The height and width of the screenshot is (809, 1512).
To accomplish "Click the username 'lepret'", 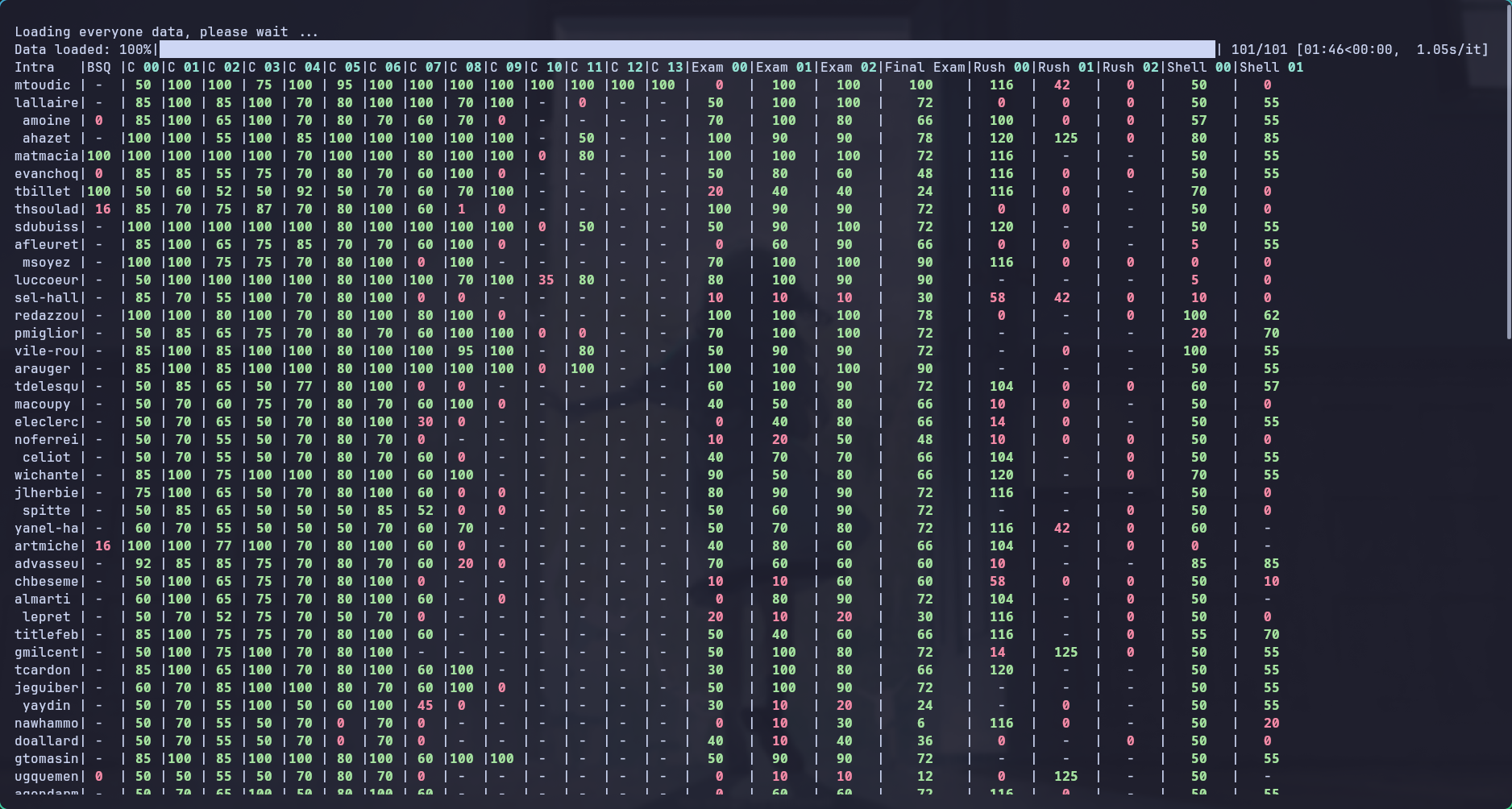I will [x=47, y=616].
